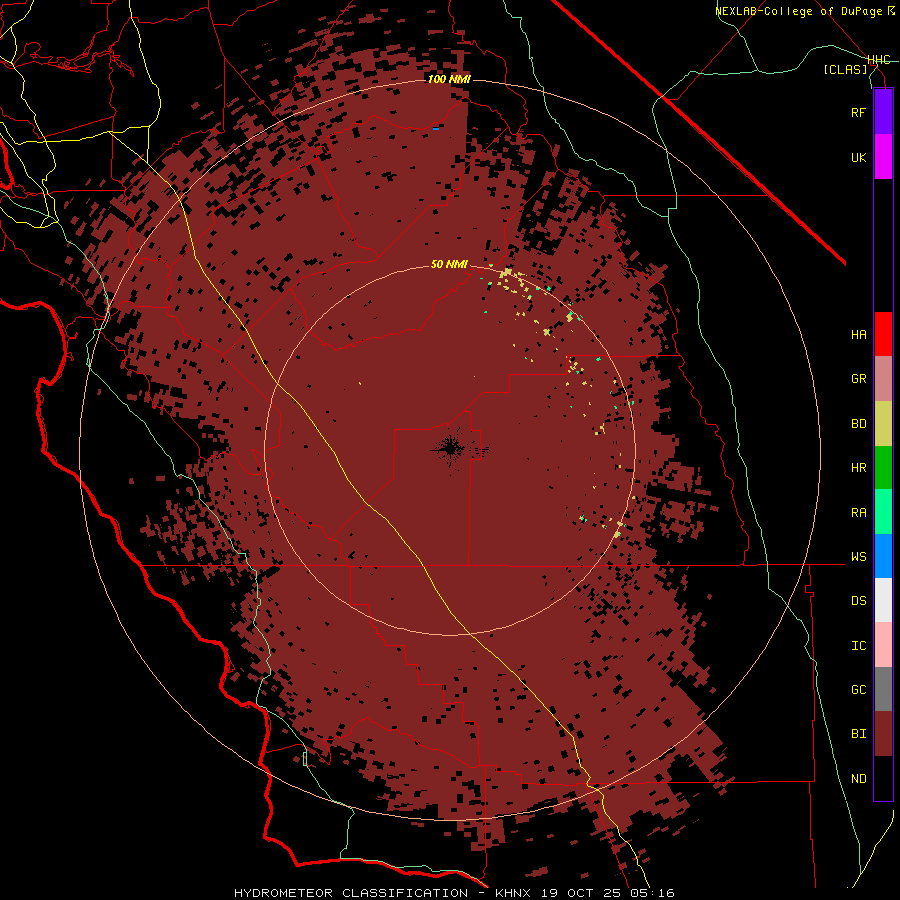Click the BI legend label
Screen dimensions: 900x900
click(x=858, y=734)
